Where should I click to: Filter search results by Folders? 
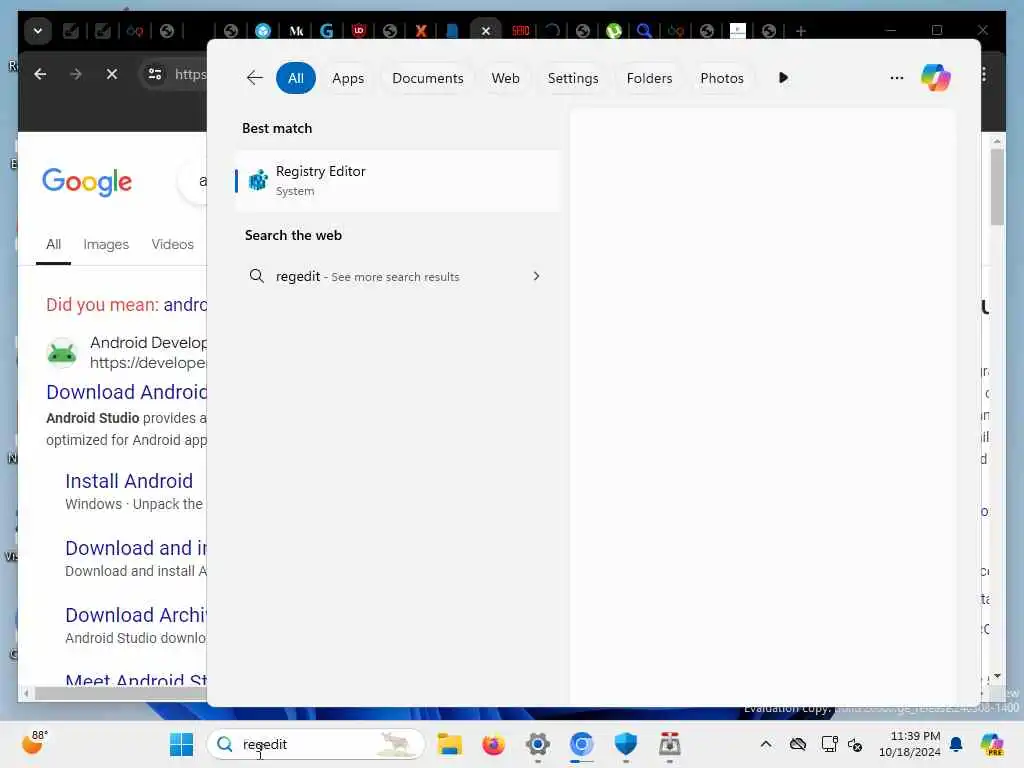tap(649, 78)
